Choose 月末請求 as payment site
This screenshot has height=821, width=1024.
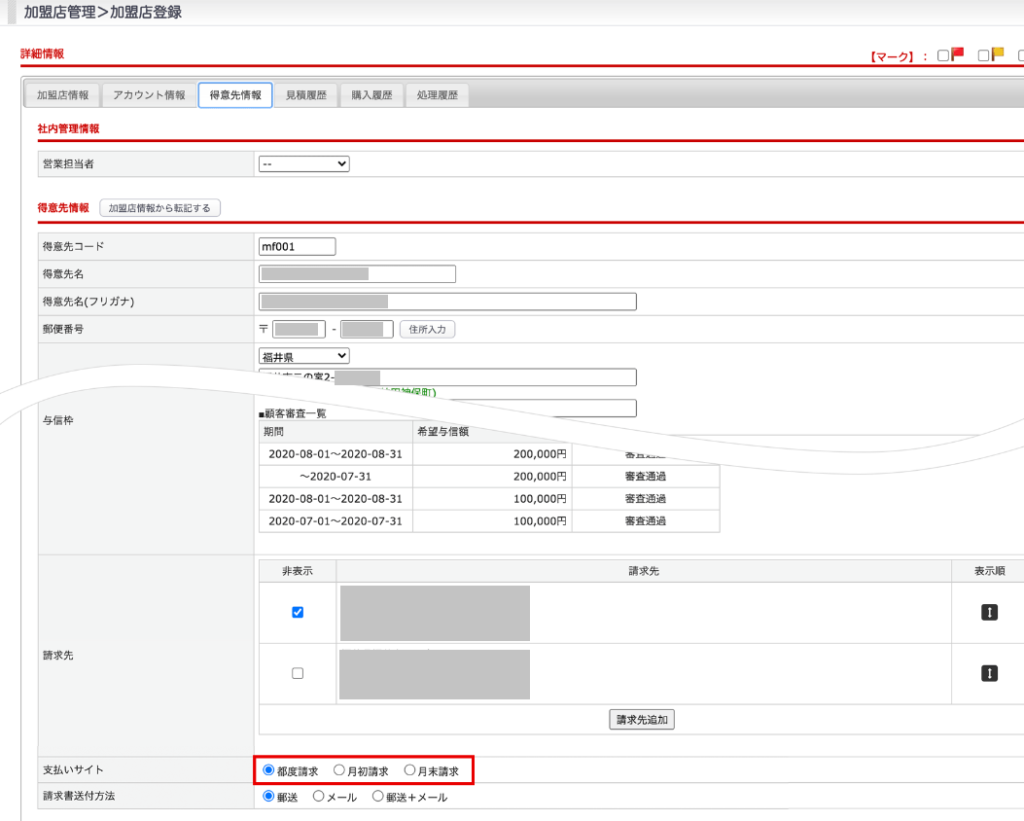pos(410,771)
